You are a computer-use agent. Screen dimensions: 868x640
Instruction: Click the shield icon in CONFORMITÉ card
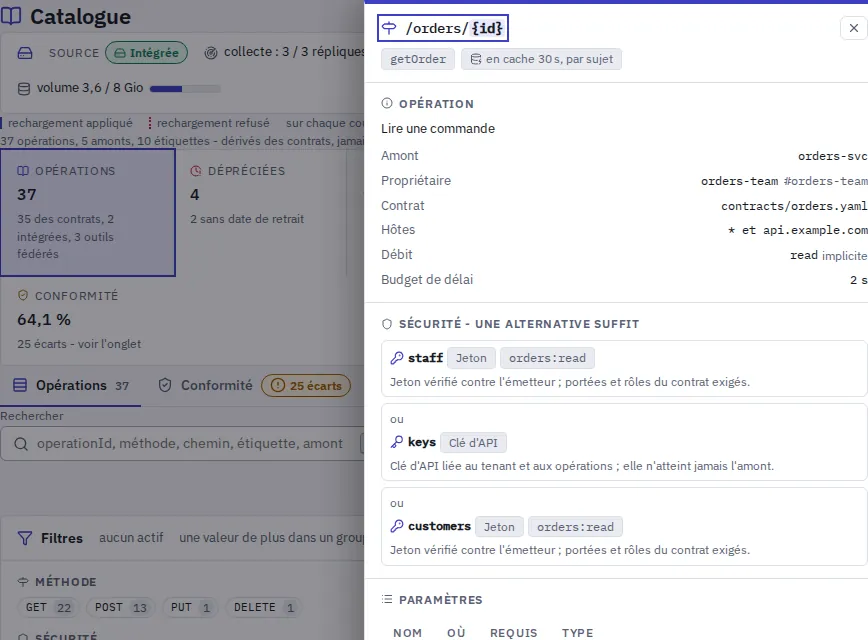(23, 296)
